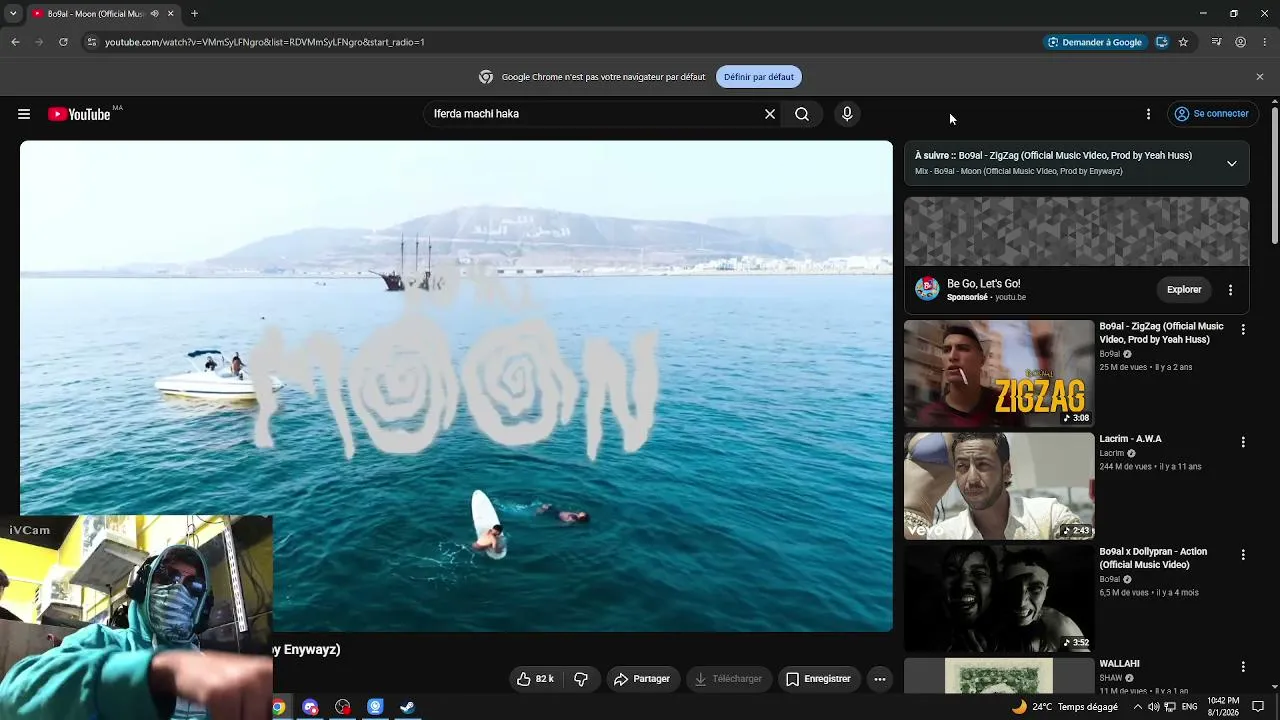Like the video with the thumbs up
Viewport: 1280px width, 720px height.
coord(535,679)
